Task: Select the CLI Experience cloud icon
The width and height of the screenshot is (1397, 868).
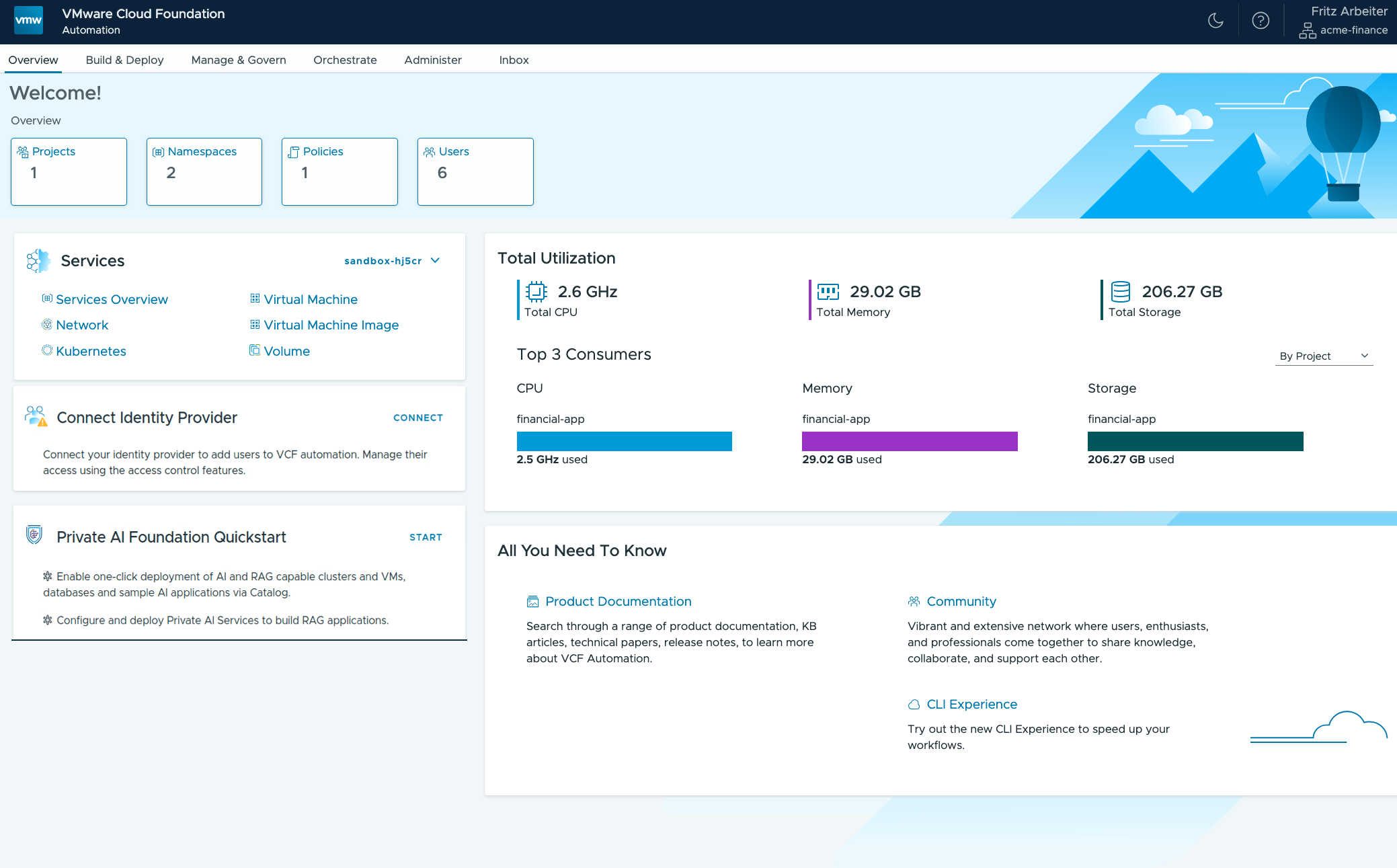Action: 914,704
